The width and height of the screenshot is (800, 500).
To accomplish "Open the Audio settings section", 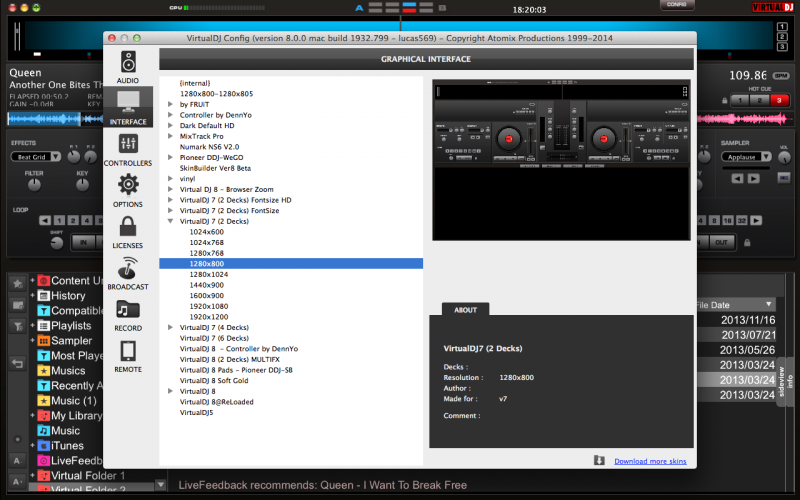I will tap(128, 65).
